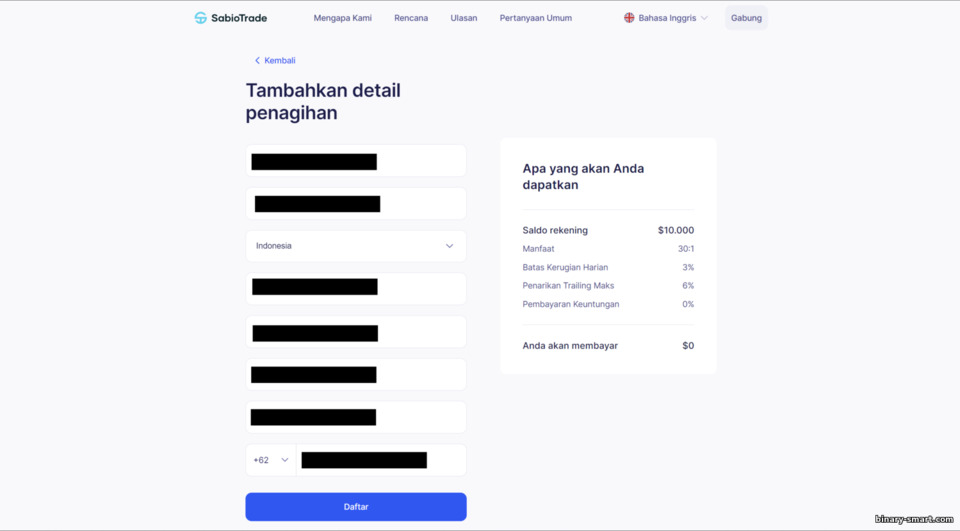The height and width of the screenshot is (531, 960).
Task: Expand the Indonesia country dropdown
Action: click(x=356, y=246)
